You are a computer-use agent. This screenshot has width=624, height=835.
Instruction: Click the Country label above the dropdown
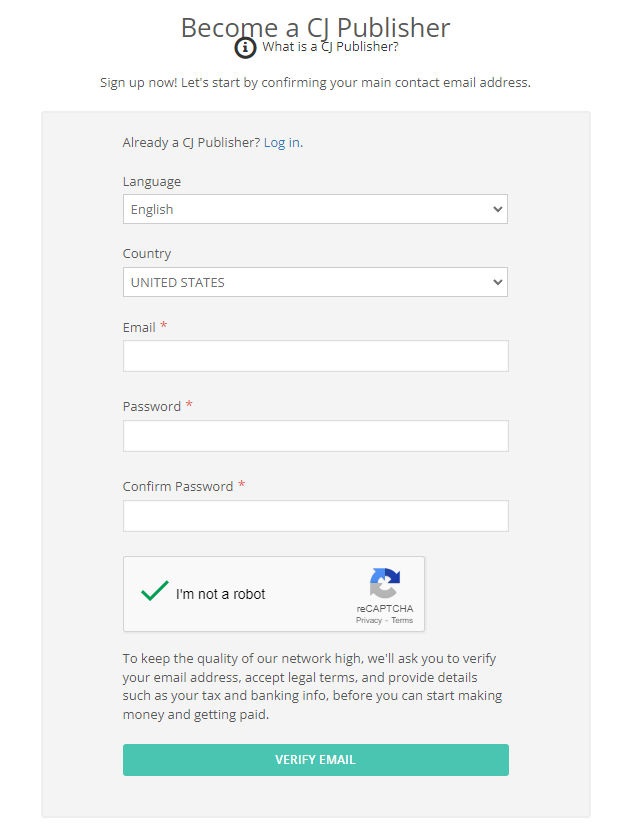click(x=147, y=254)
